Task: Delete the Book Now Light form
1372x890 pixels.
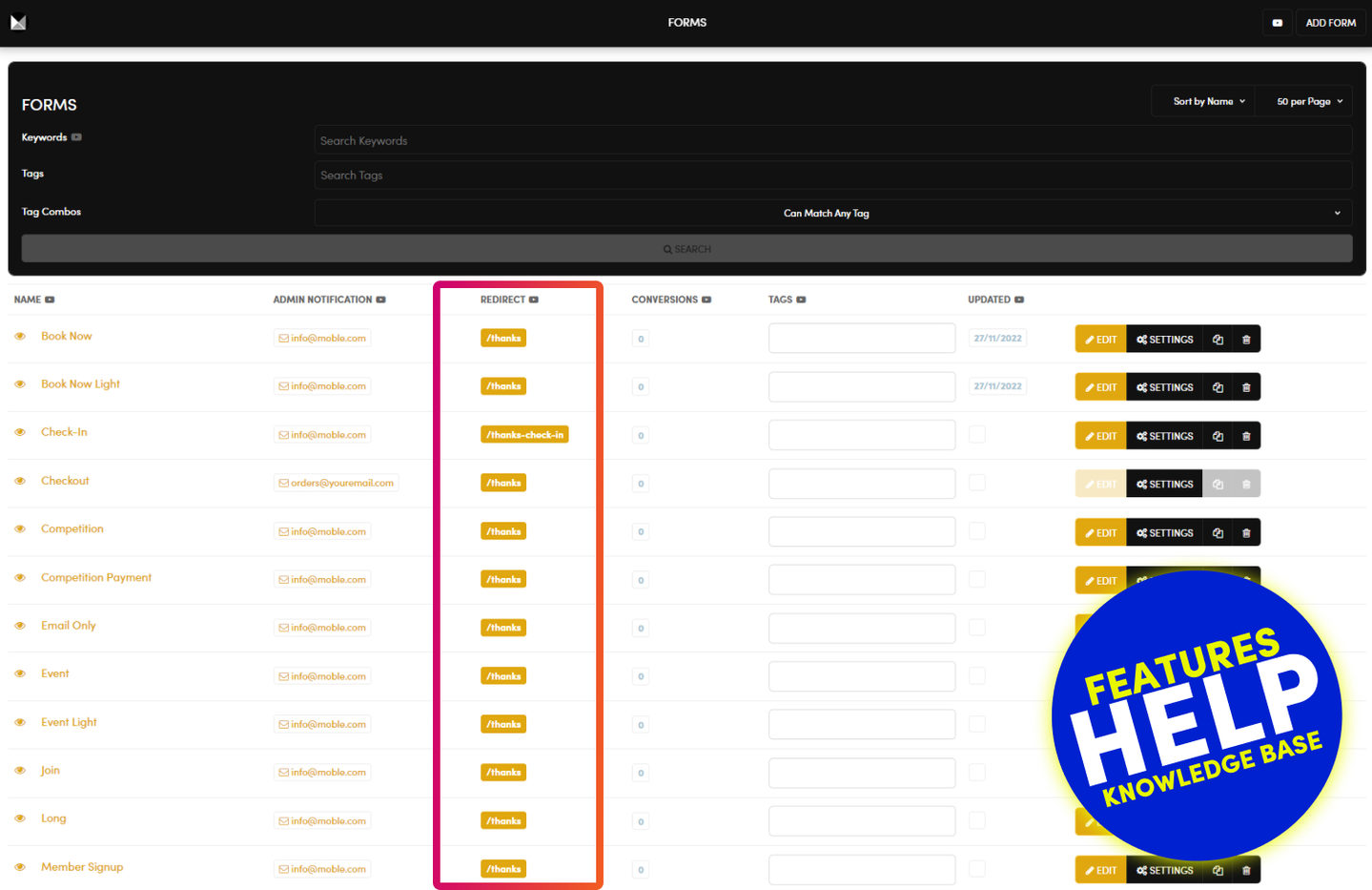Action: tap(1245, 387)
